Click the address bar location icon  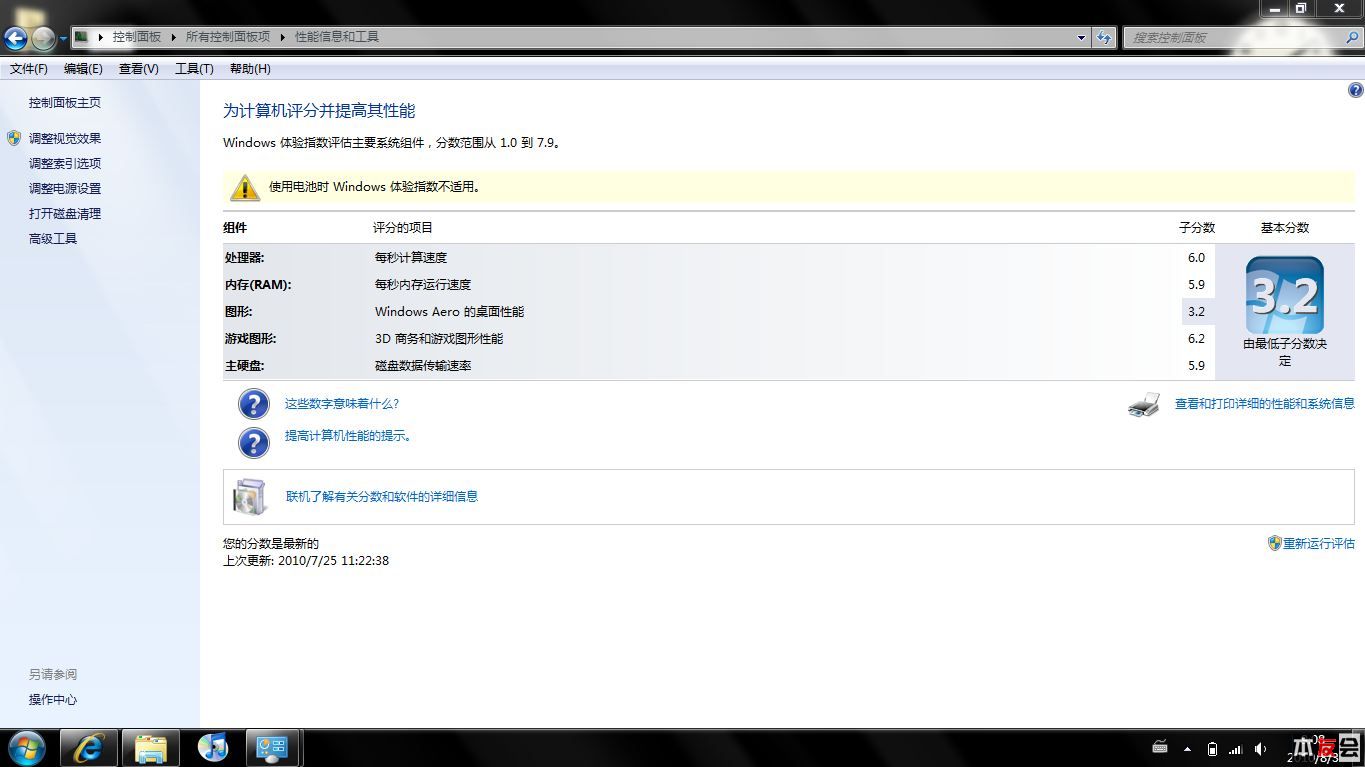click(x=82, y=37)
